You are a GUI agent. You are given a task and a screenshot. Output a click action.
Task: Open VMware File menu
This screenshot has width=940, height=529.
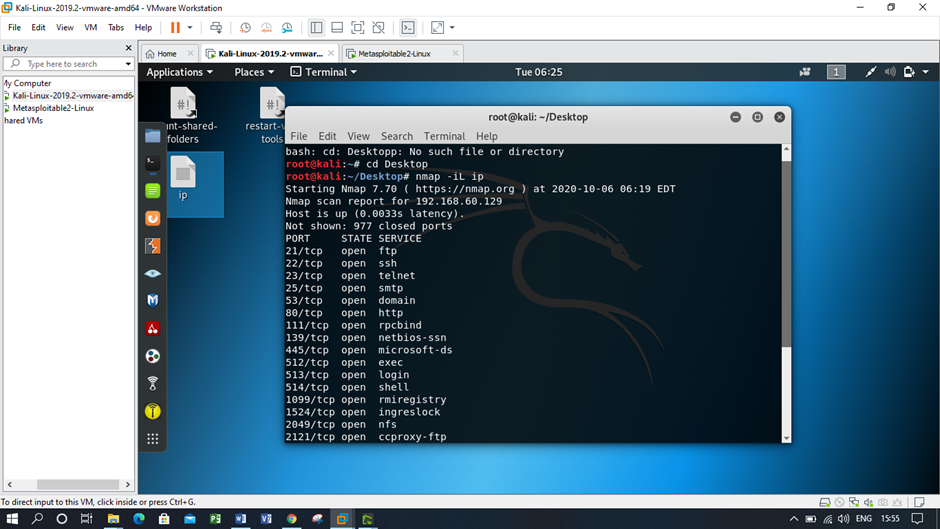point(14,28)
